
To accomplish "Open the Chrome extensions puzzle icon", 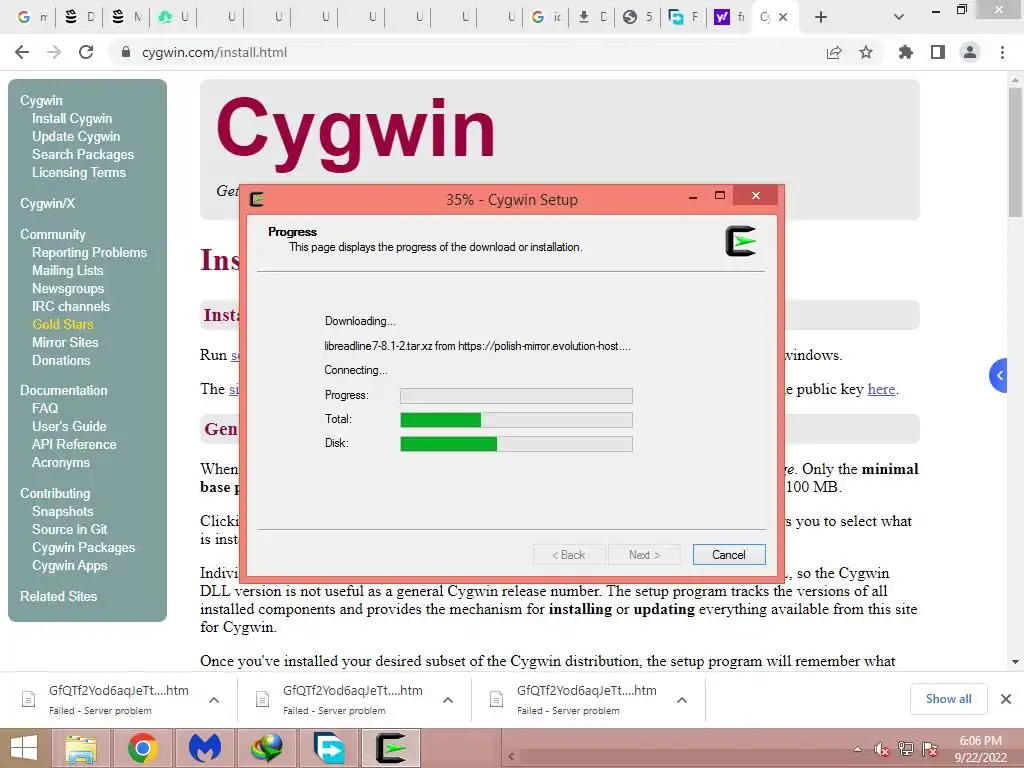I will coord(906,52).
